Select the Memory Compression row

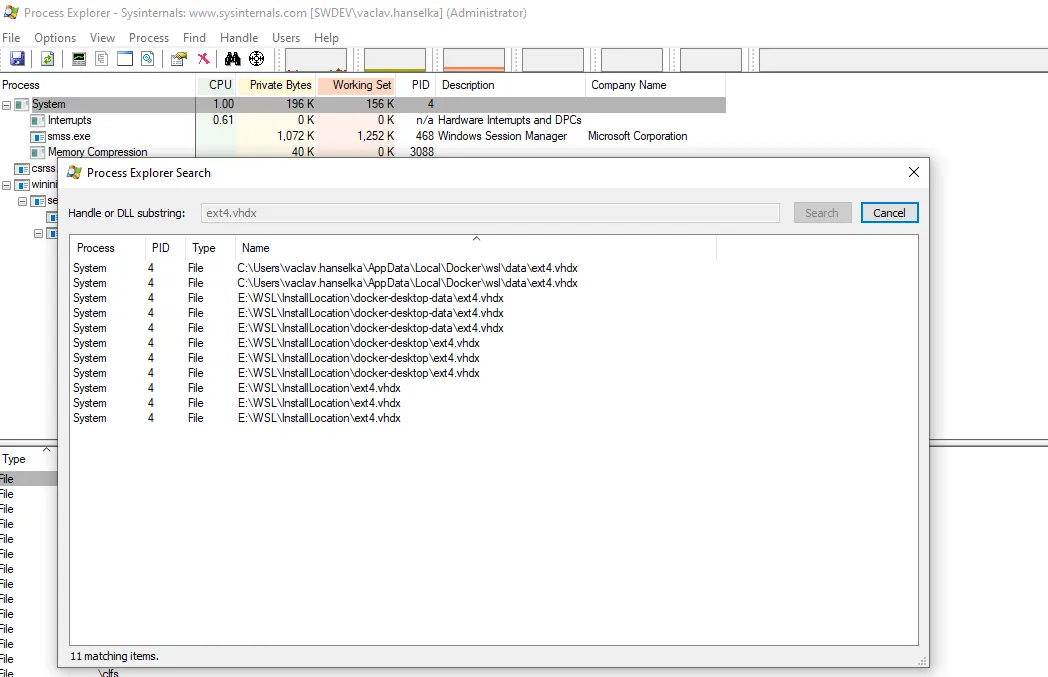coord(362,152)
